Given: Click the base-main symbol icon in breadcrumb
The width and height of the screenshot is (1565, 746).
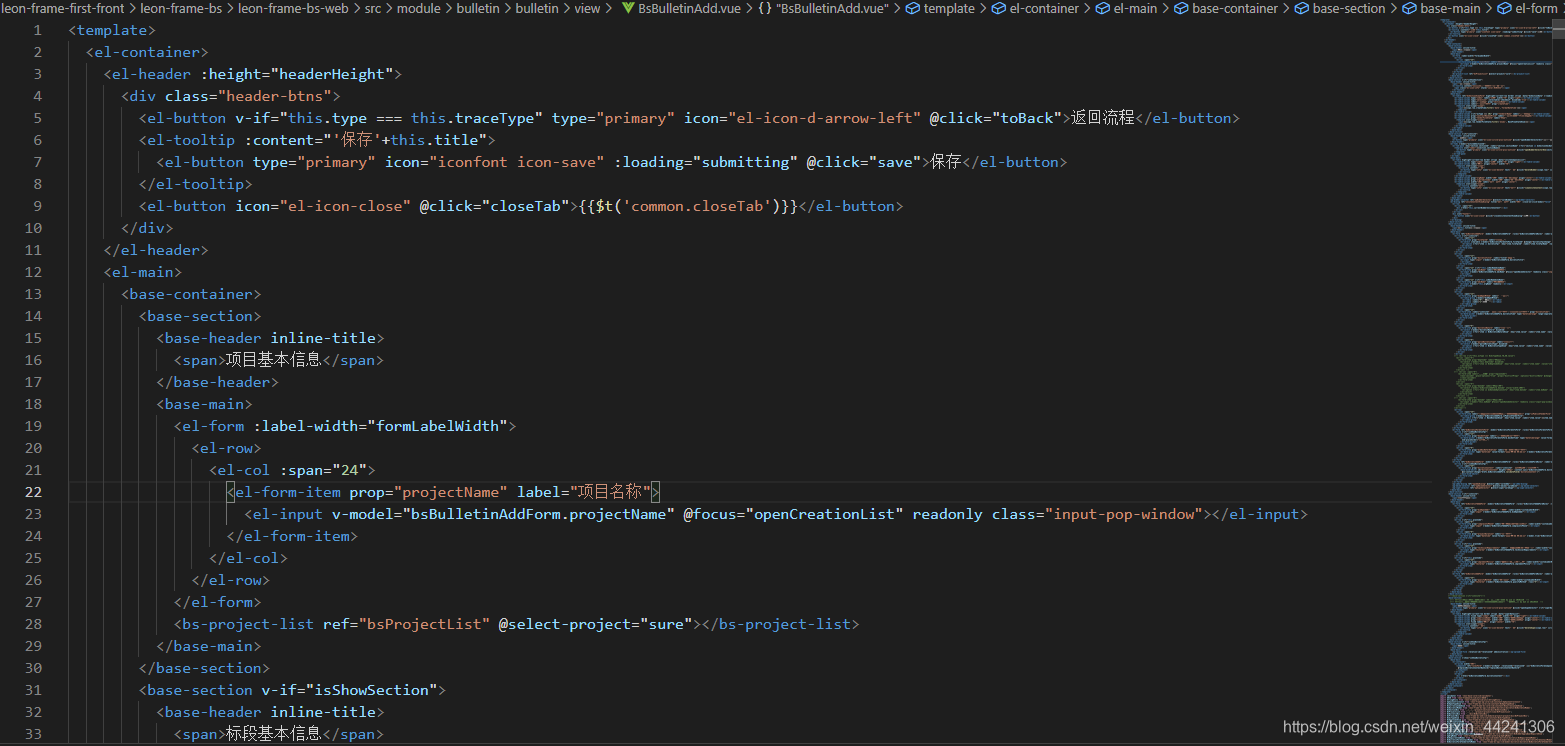Looking at the screenshot, I should pos(1410,8).
